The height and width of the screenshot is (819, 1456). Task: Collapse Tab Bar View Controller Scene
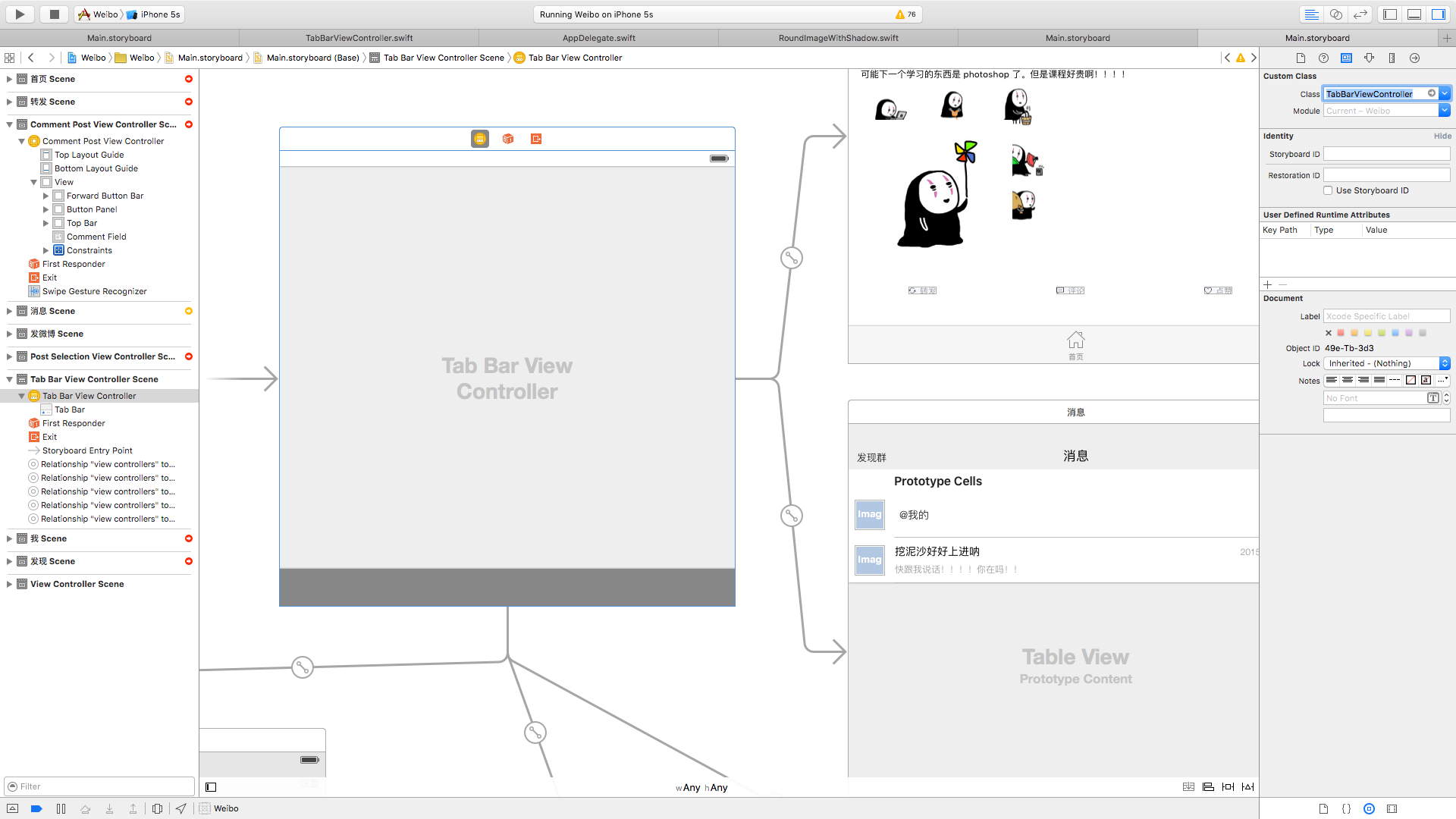[x=9, y=379]
